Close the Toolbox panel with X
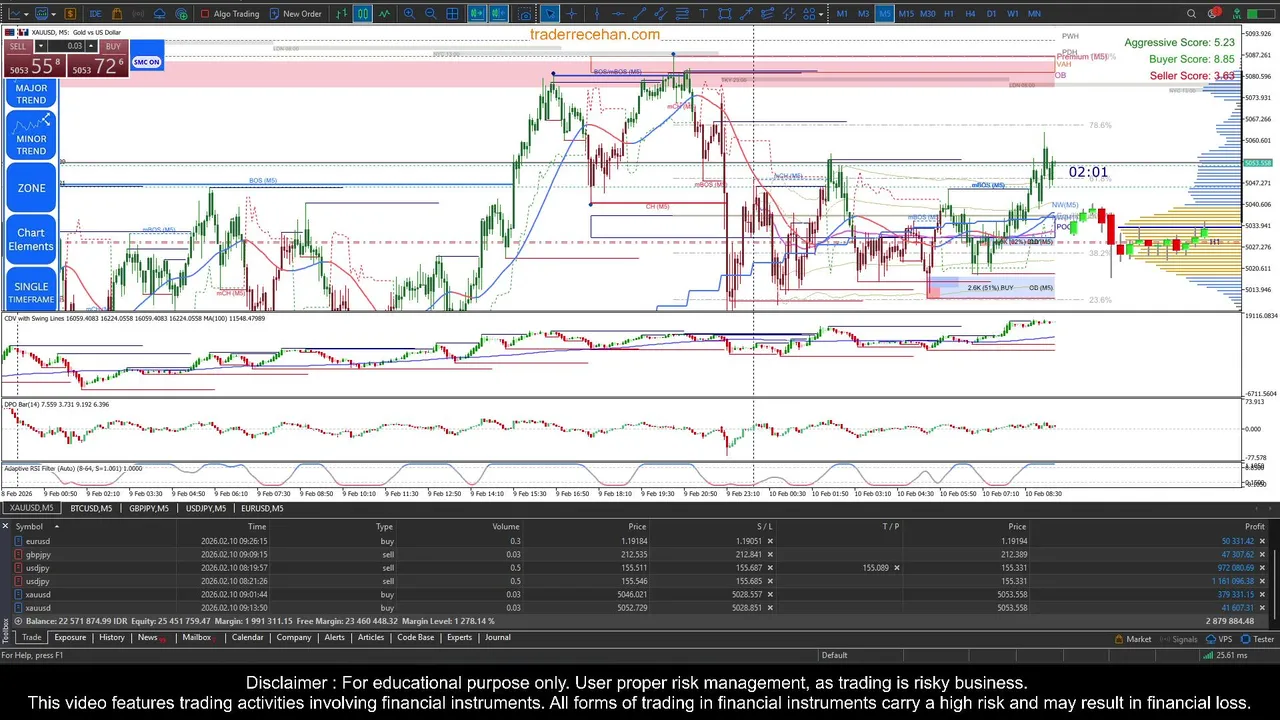Viewport: 1280px width, 720px height. (5, 526)
